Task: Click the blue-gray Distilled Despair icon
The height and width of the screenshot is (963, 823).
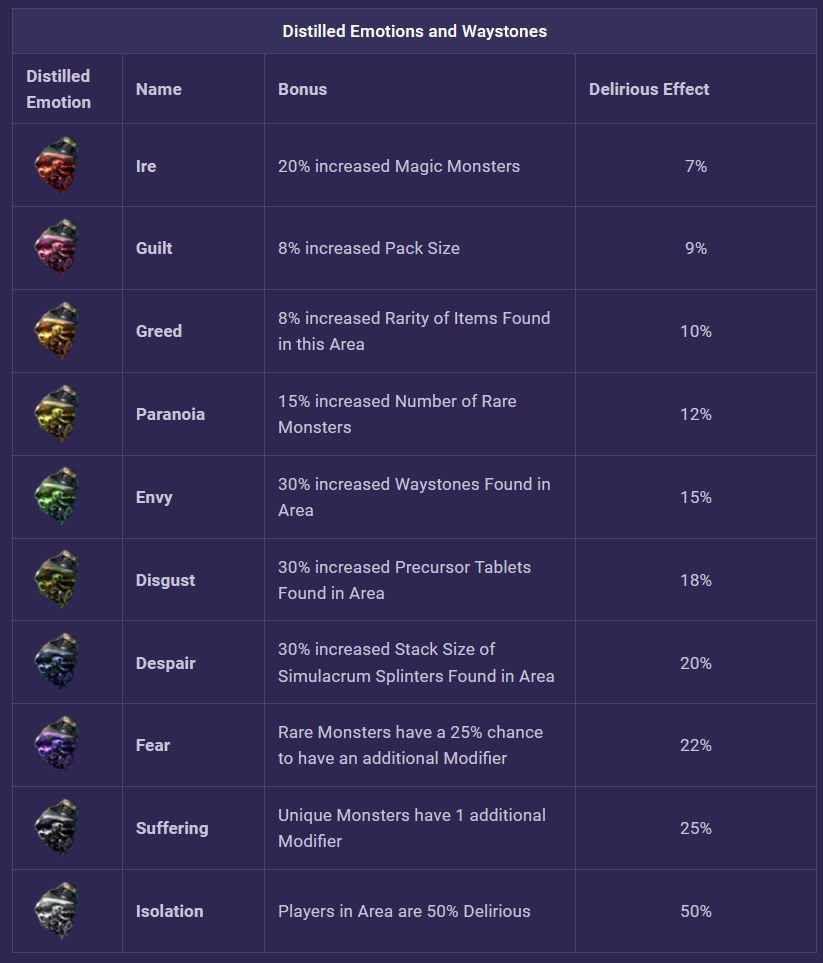Action: (56, 663)
